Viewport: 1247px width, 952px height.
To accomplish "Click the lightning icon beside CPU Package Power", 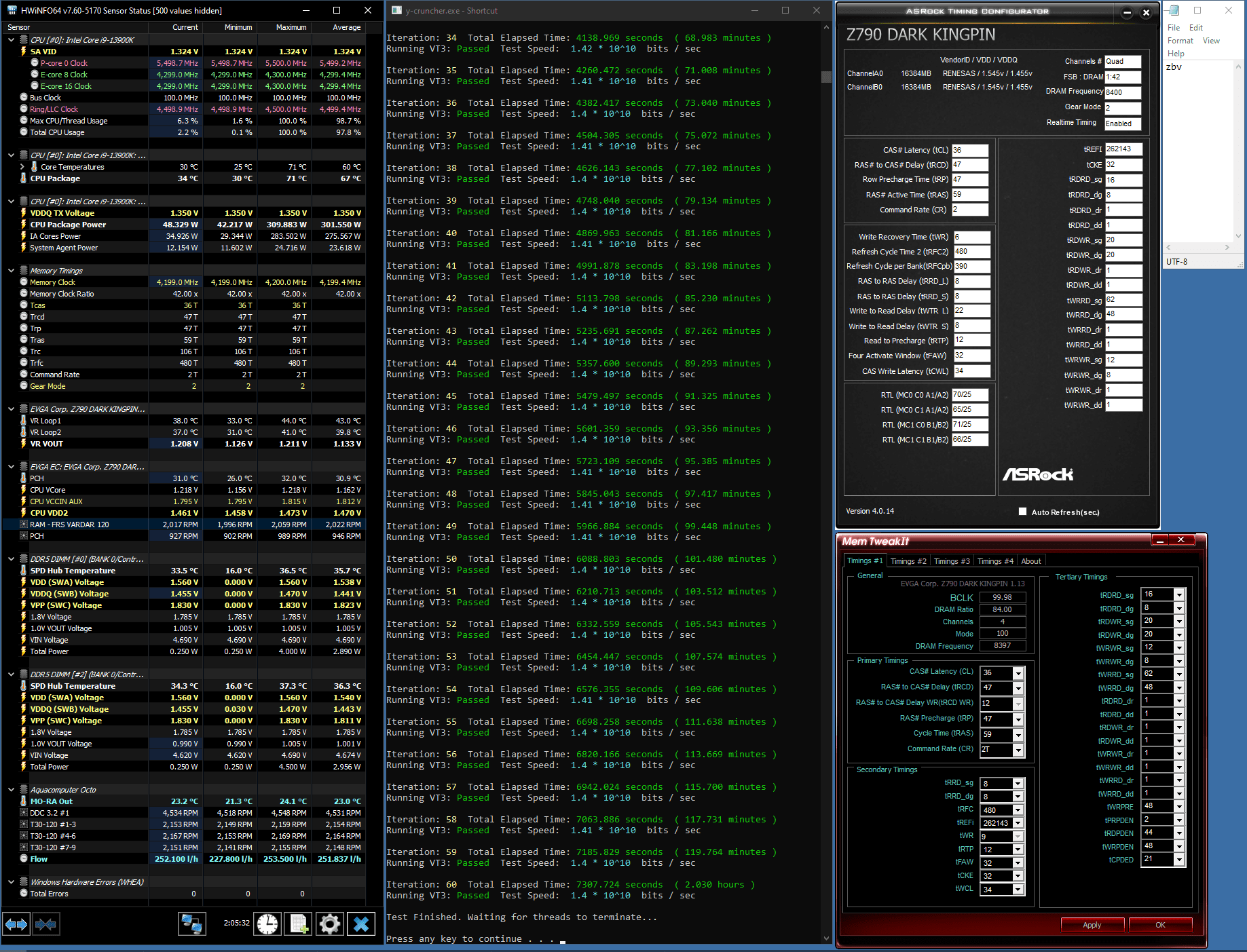I will click(24, 225).
